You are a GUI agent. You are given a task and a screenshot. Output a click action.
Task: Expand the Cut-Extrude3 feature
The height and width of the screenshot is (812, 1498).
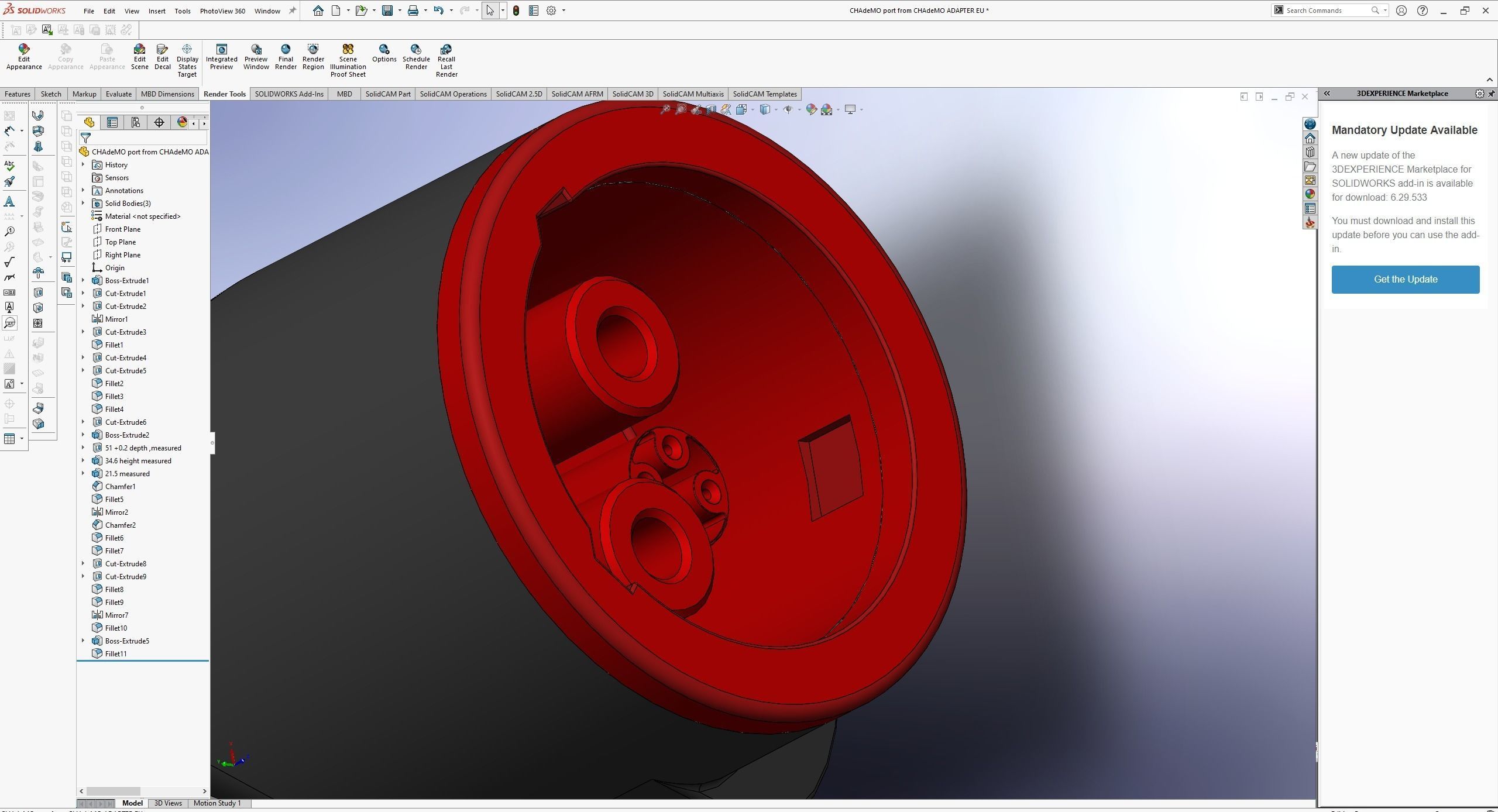pos(83,332)
